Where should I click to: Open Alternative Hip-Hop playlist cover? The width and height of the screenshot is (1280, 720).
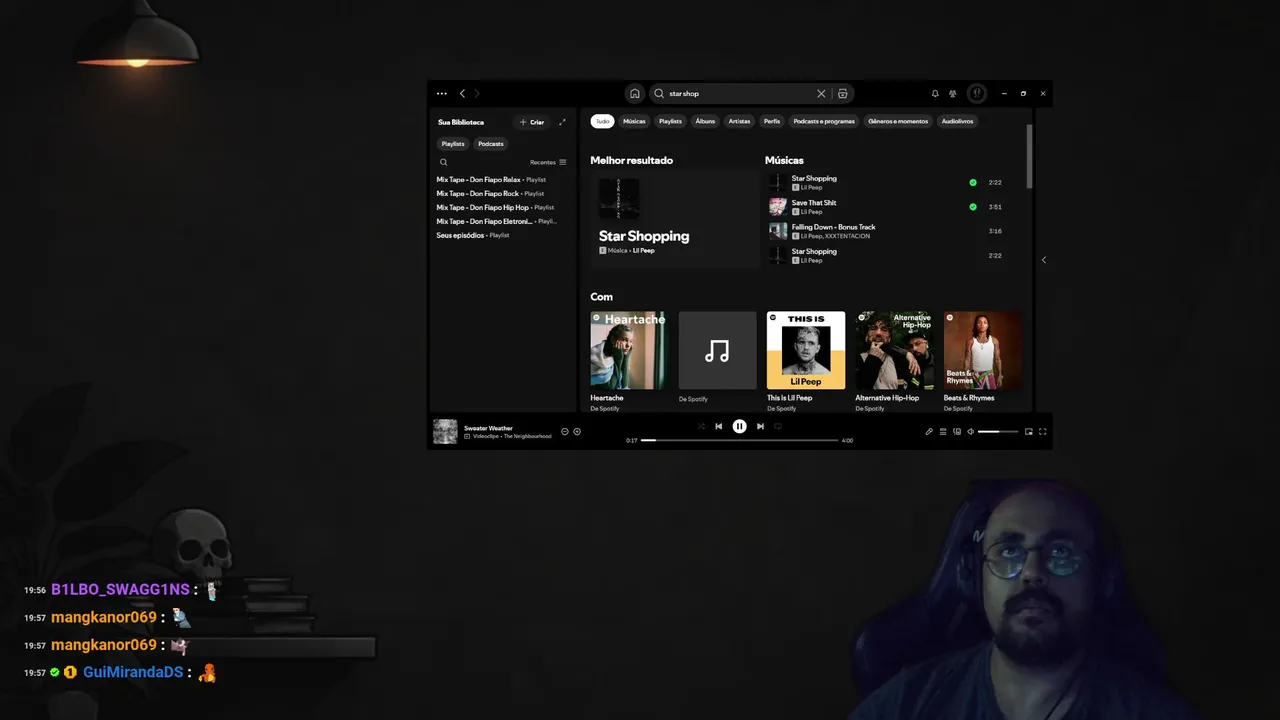click(894, 350)
